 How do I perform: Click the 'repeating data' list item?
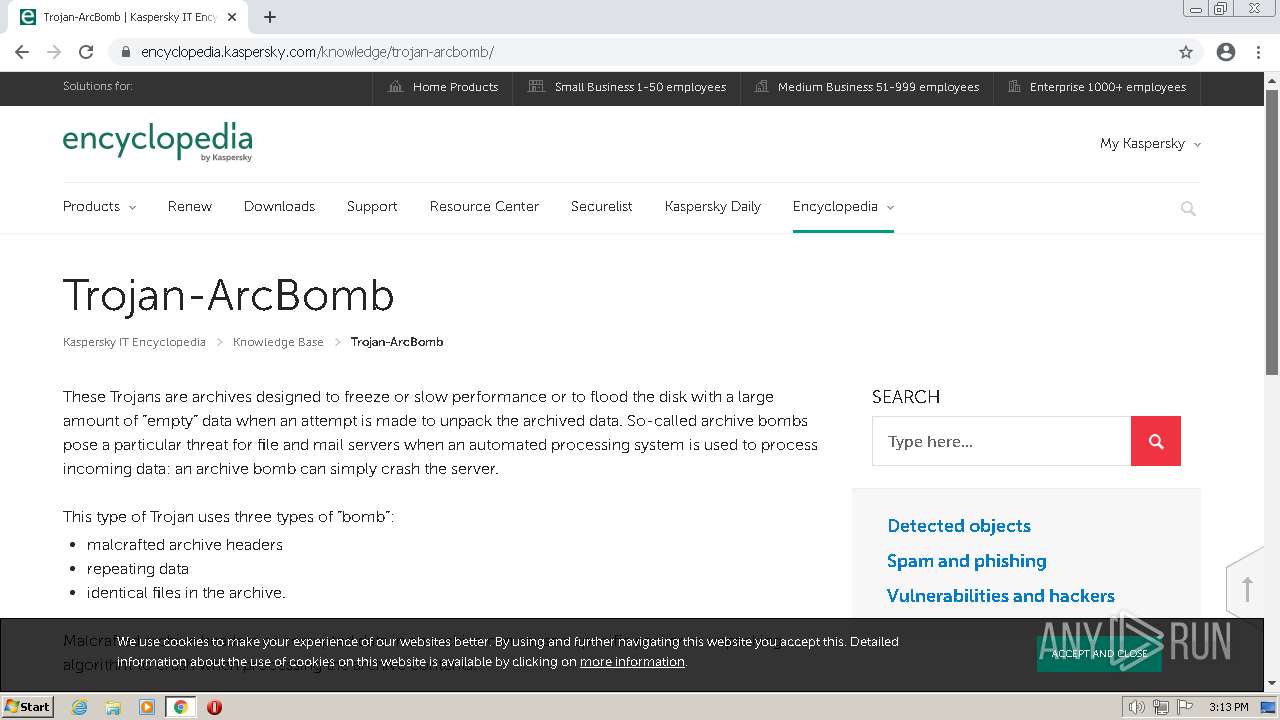coord(138,569)
